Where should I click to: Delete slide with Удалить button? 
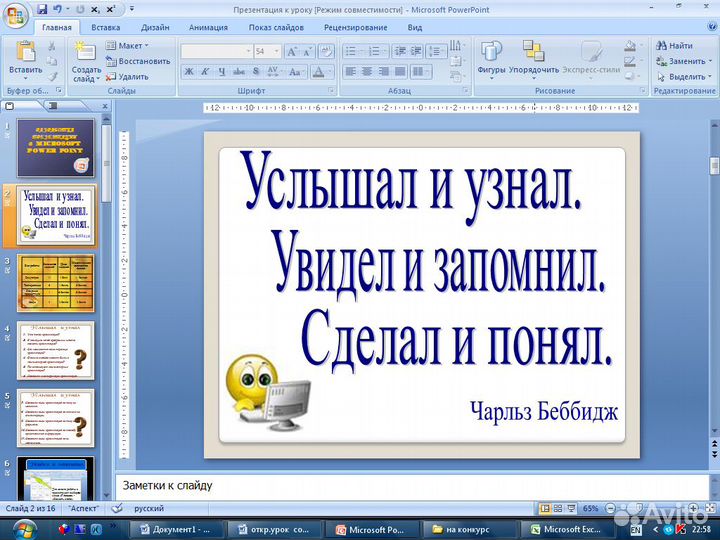click(127, 77)
